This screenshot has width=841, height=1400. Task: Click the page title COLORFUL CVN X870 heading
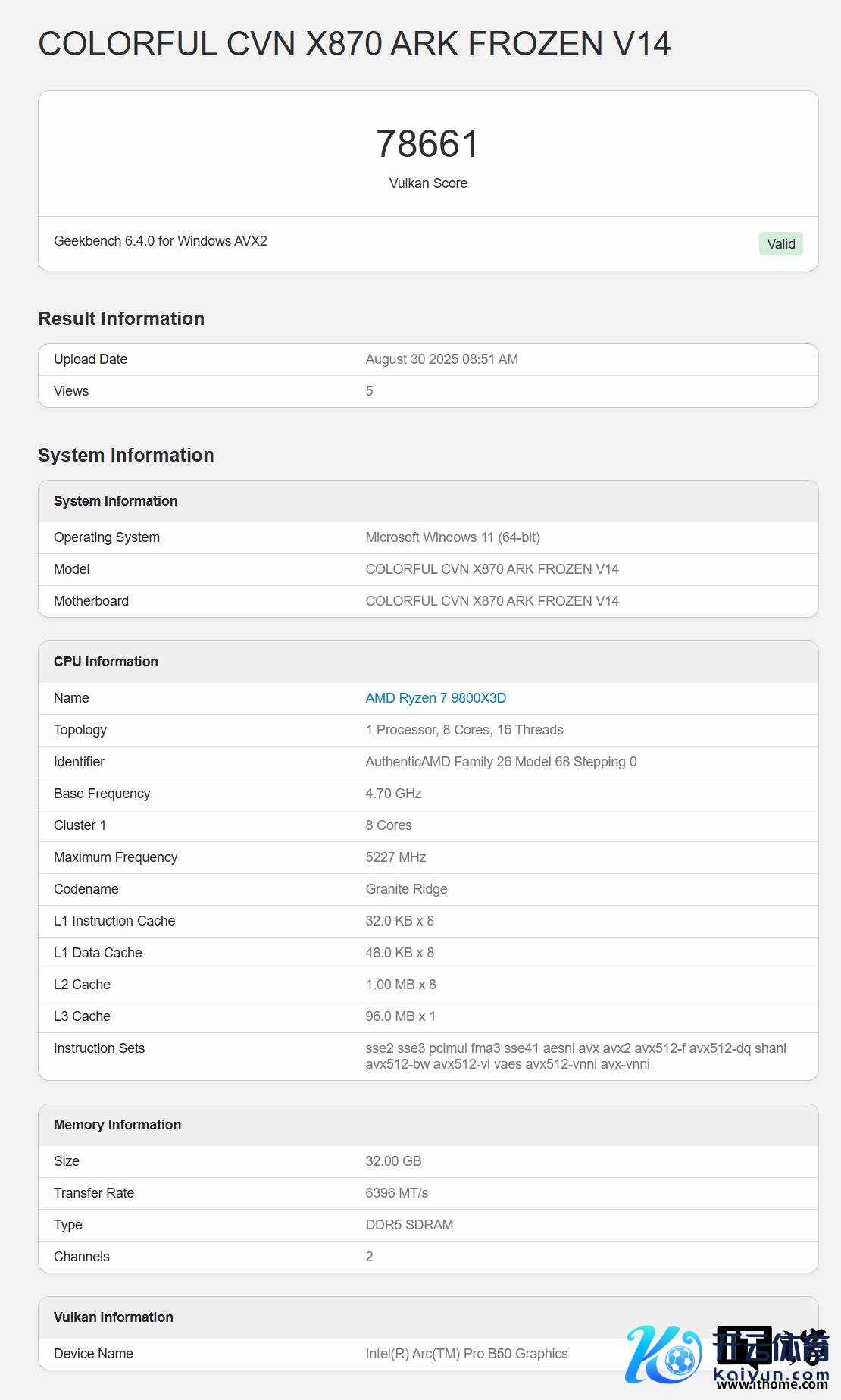click(x=354, y=44)
